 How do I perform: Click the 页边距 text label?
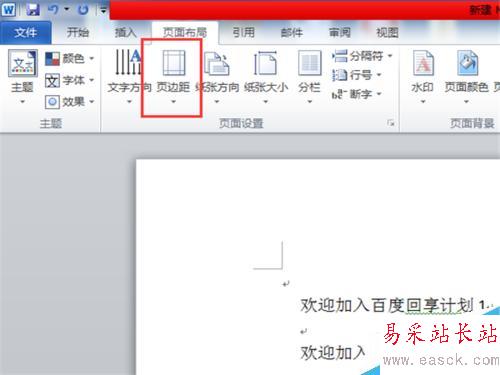tap(173, 87)
